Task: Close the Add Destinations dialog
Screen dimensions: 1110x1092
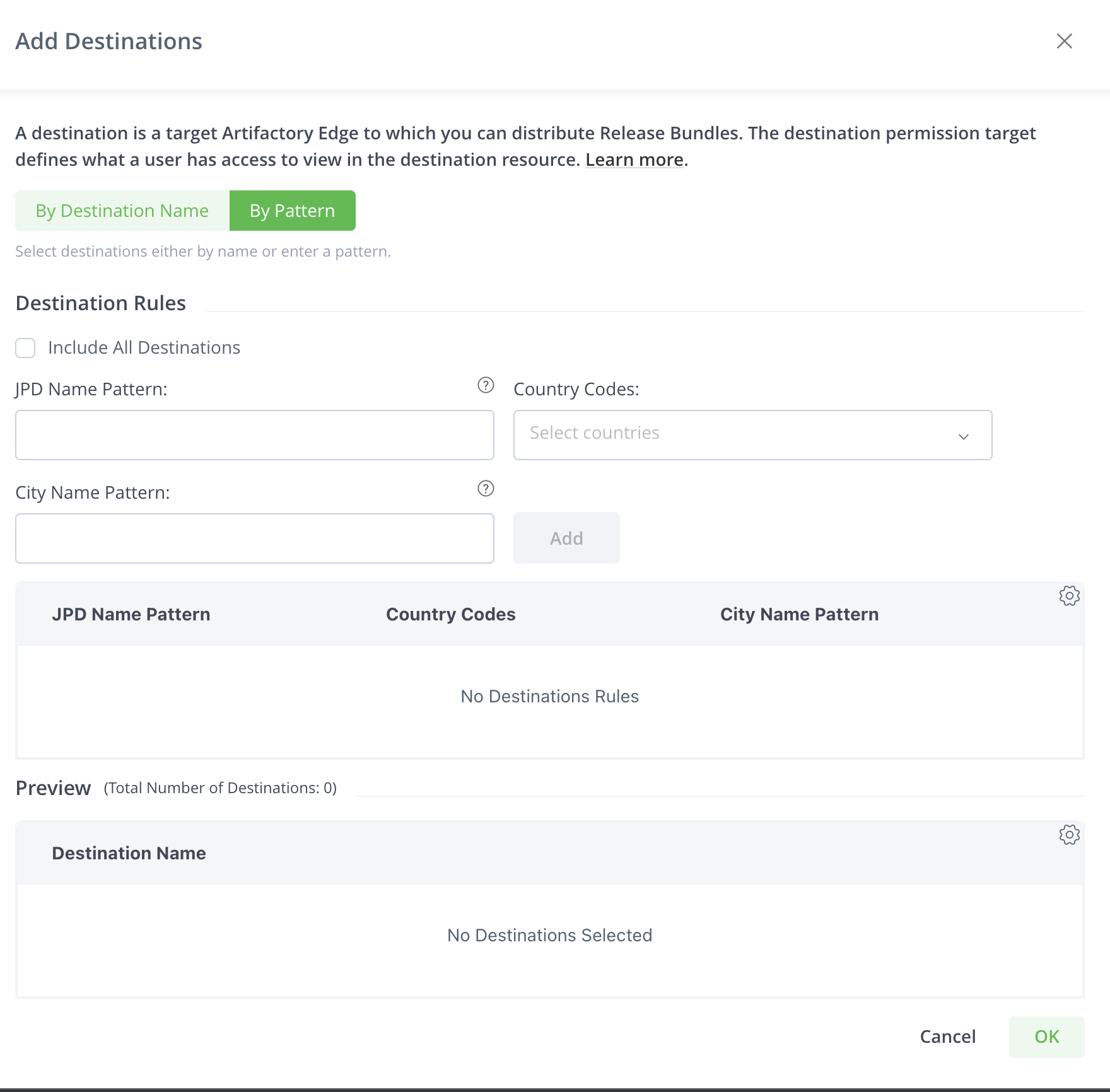Action: (x=1065, y=40)
